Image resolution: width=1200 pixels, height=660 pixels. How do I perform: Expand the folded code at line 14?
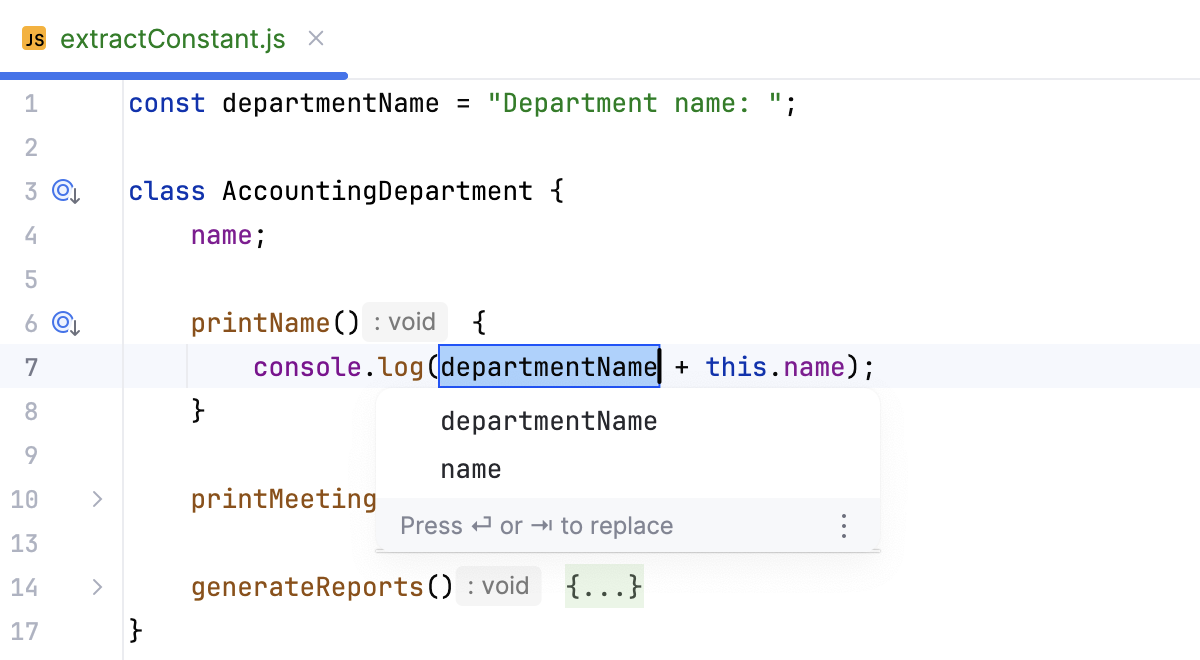pos(97,587)
